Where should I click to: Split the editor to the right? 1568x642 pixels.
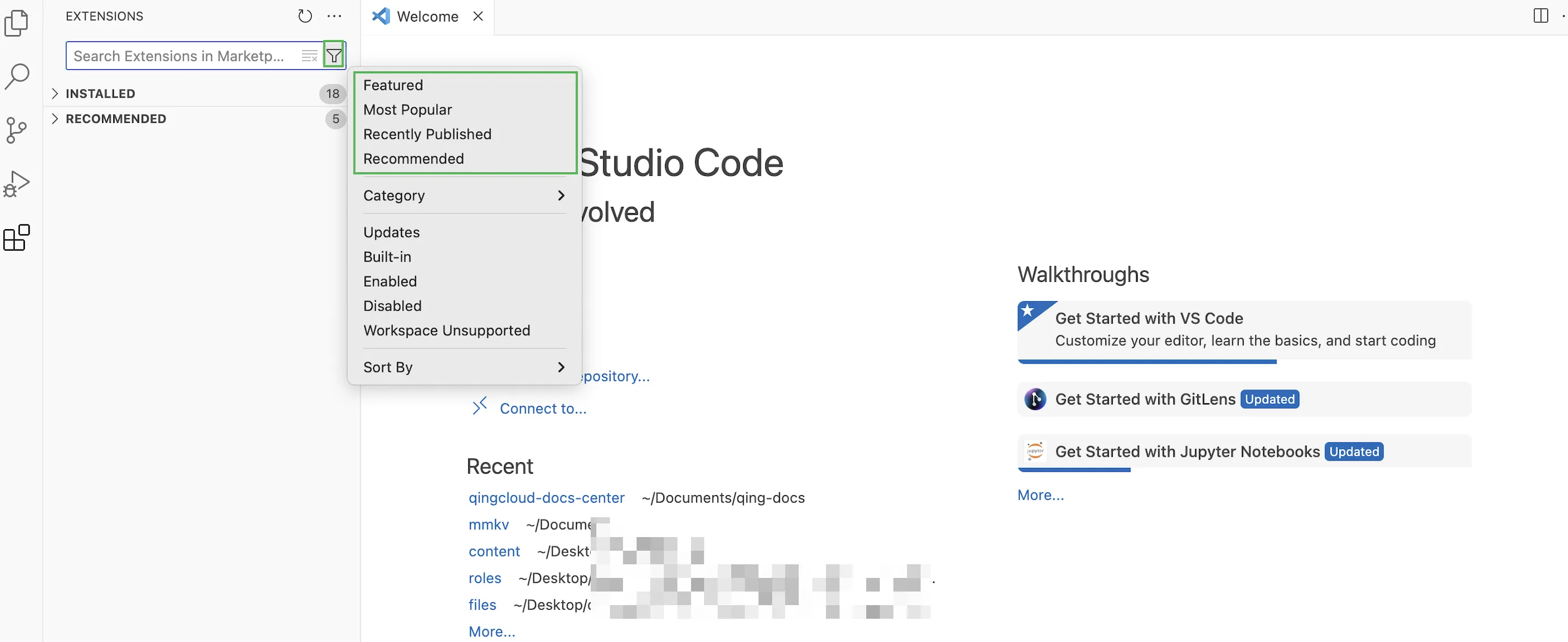(x=1541, y=16)
